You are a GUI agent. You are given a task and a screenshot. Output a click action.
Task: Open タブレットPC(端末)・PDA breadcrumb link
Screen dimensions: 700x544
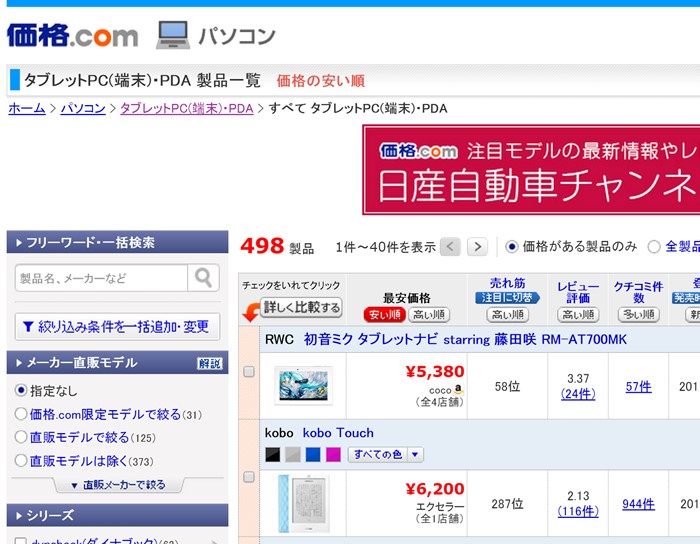(187, 108)
